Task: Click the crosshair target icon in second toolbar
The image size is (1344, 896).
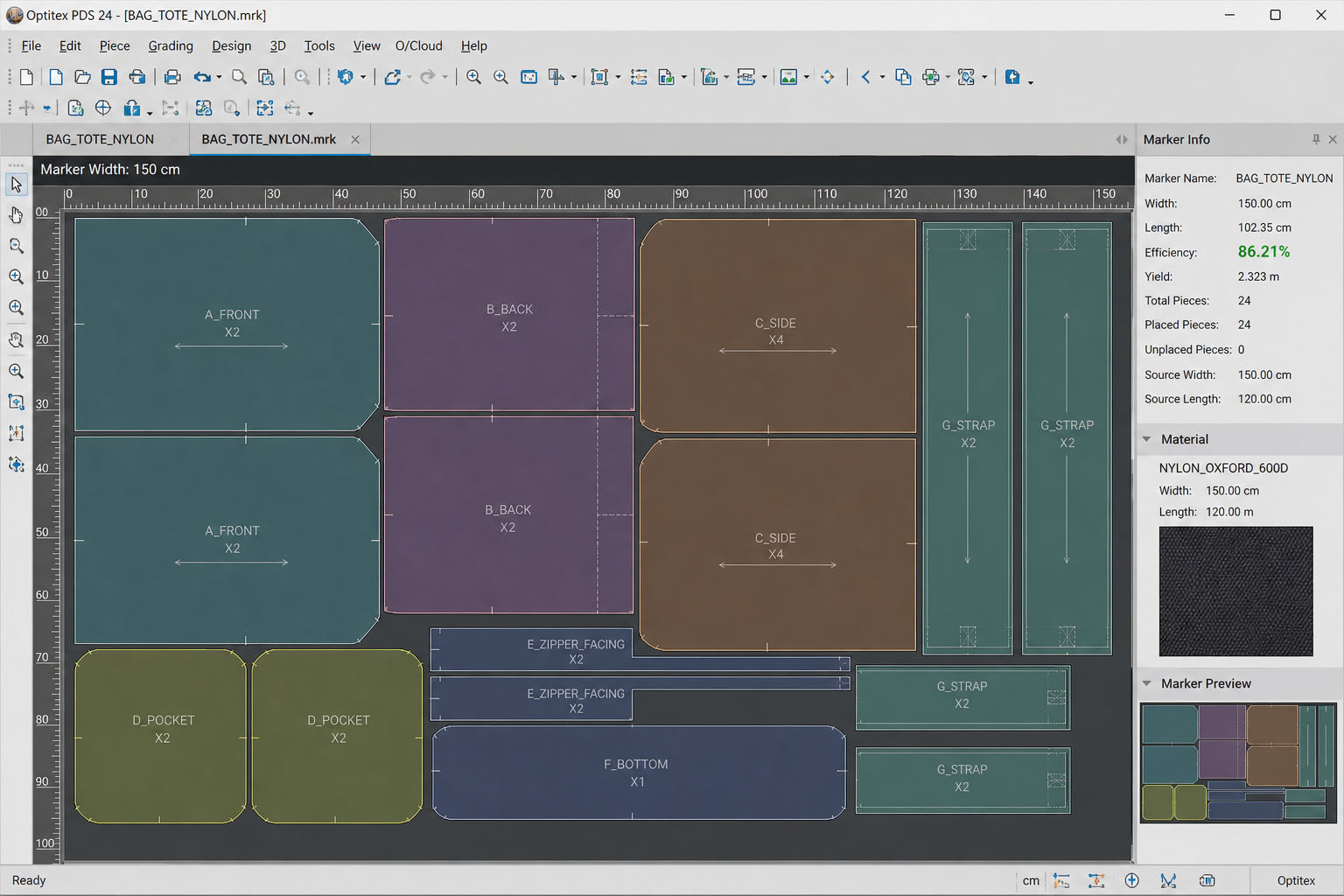Action: coord(103,108)
